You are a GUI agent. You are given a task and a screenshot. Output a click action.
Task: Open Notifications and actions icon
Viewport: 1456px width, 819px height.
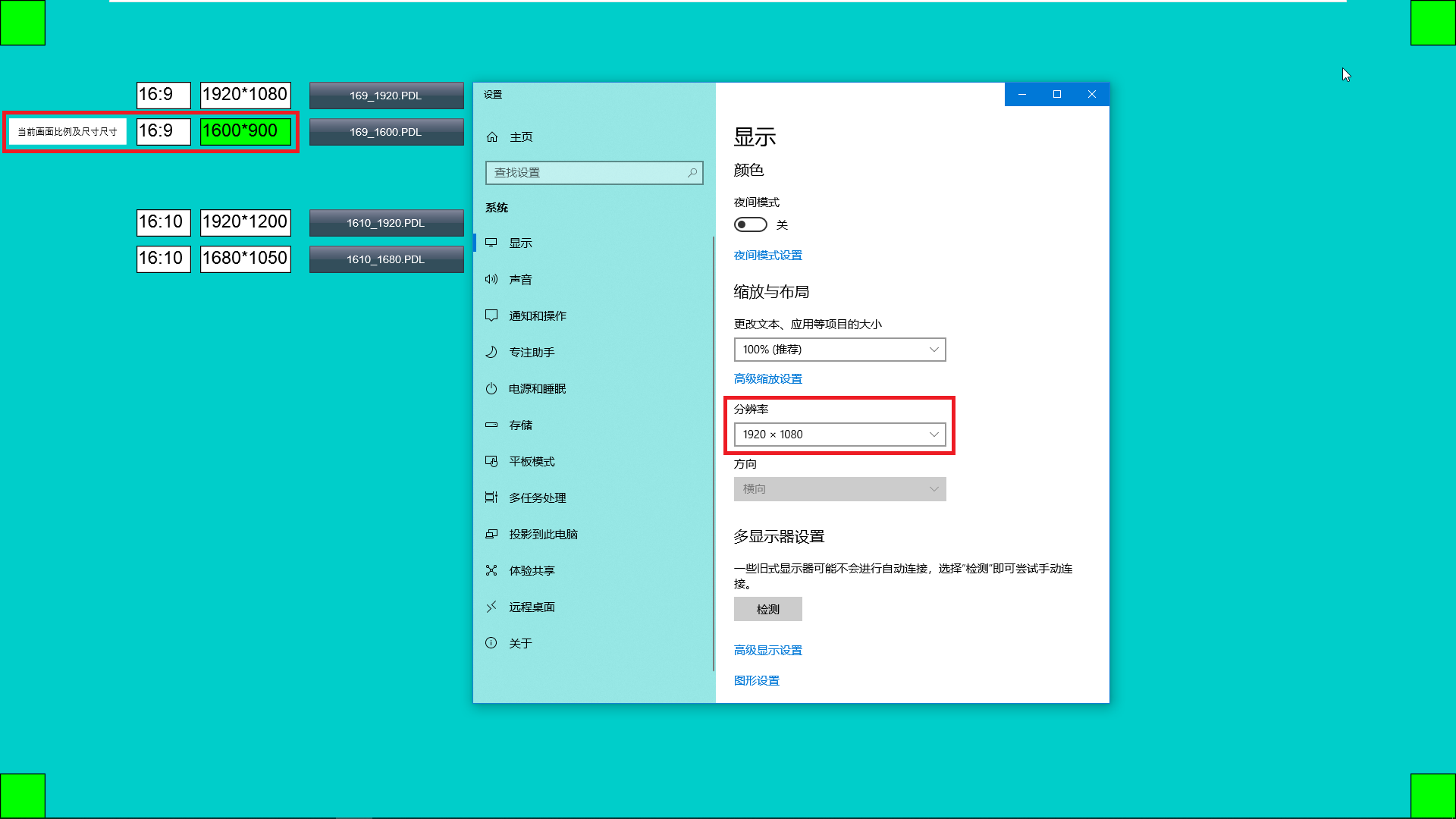(491, 315)
